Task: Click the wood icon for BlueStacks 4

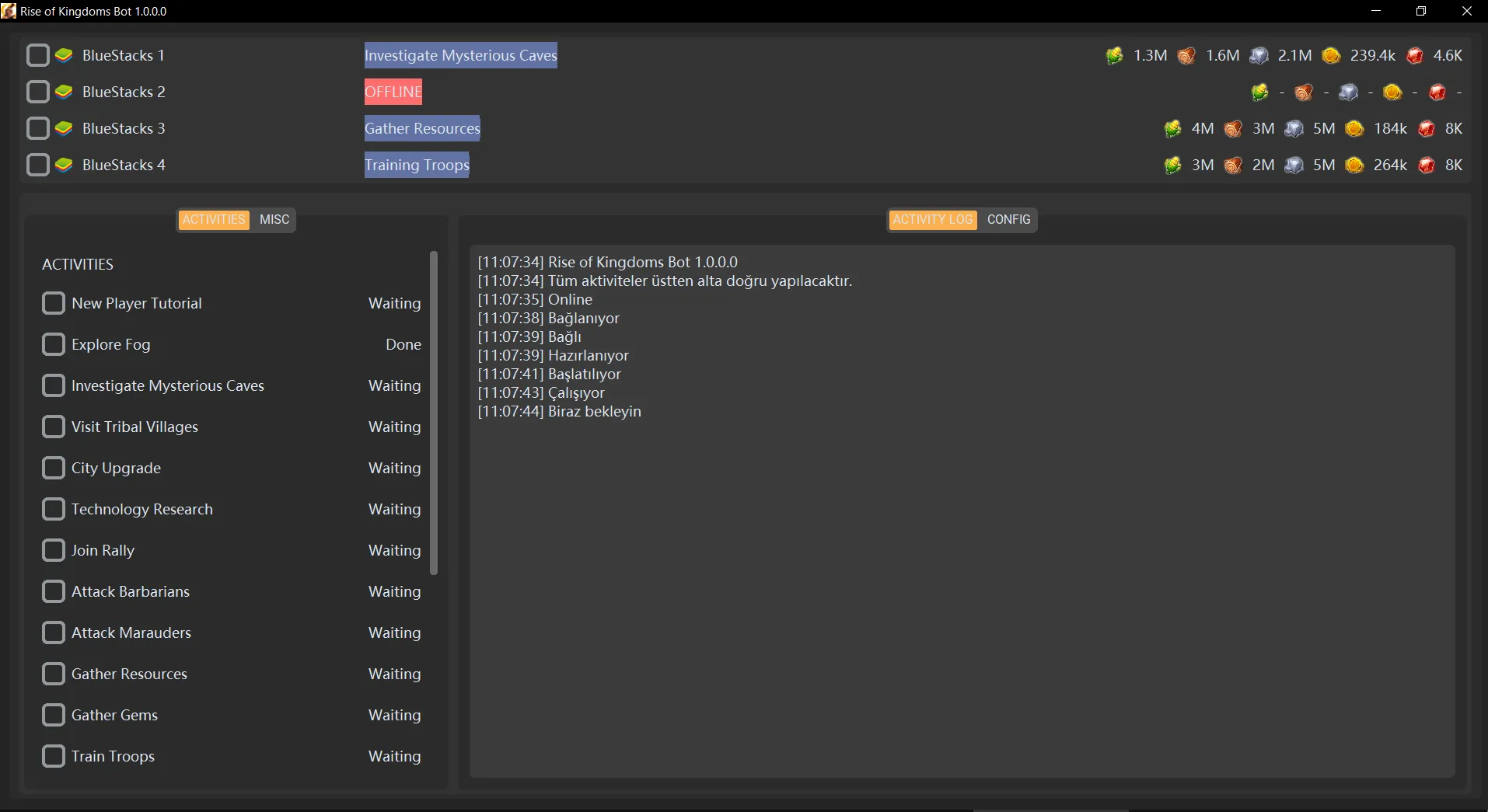Action: pyautogui.click(x=1233, y=166)
